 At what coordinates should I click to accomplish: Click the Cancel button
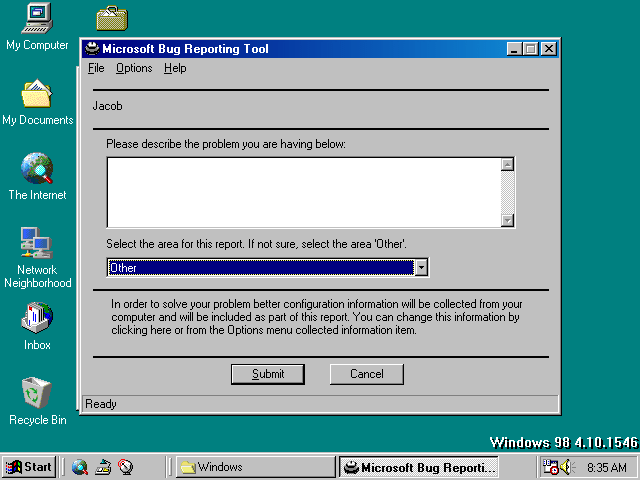367,374
